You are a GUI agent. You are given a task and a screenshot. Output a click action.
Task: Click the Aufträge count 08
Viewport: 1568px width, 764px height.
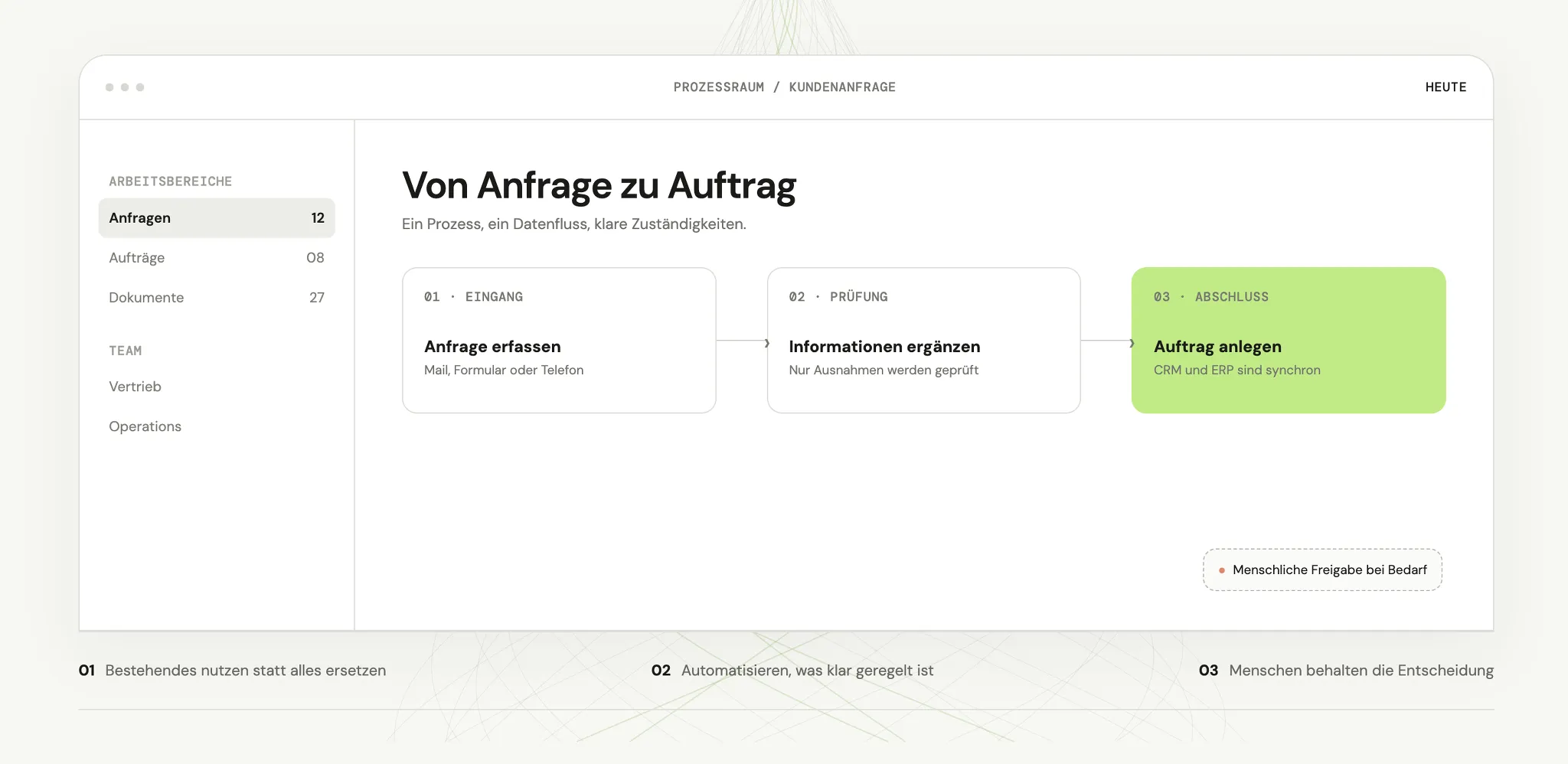tap(315, 258)
